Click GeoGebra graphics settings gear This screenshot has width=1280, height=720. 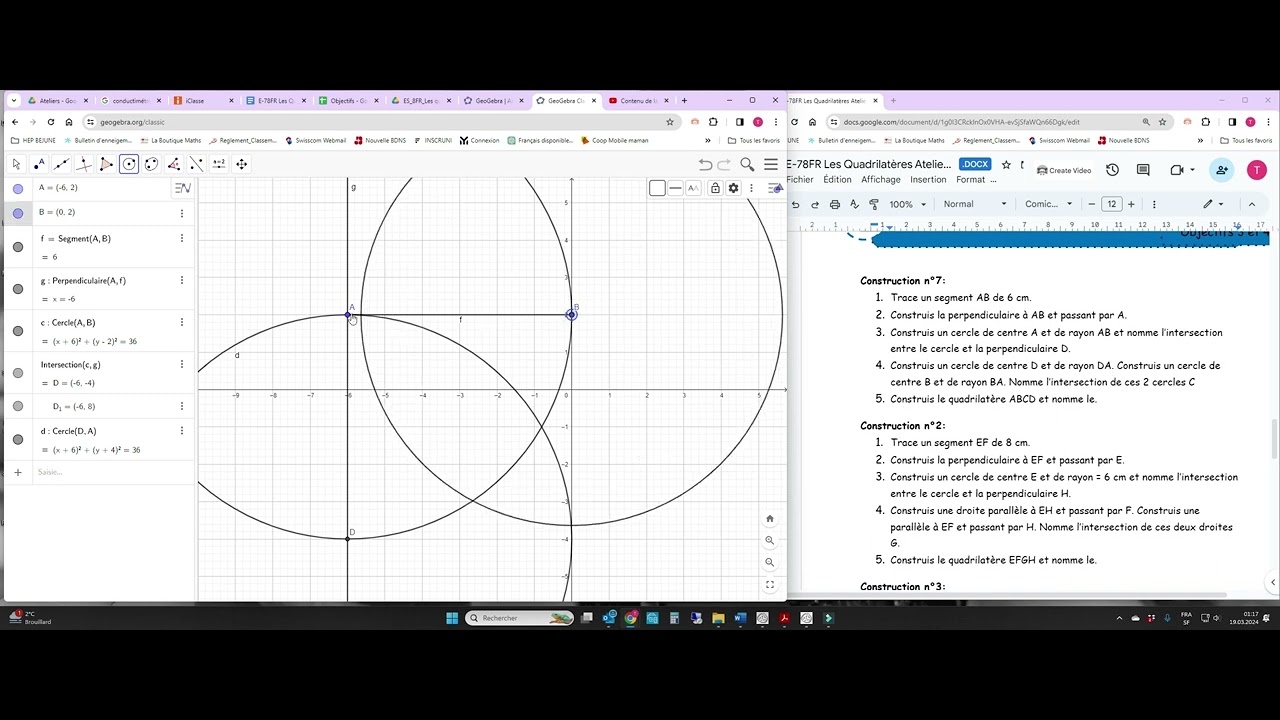[733, 188]
